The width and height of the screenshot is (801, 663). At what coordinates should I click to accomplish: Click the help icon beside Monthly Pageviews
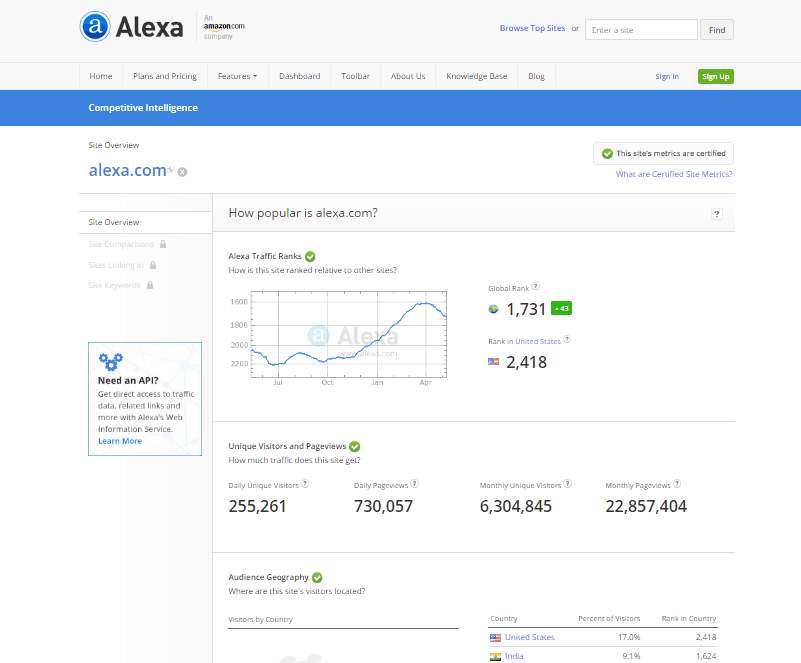pyautogui.click(x=677, y=483)
